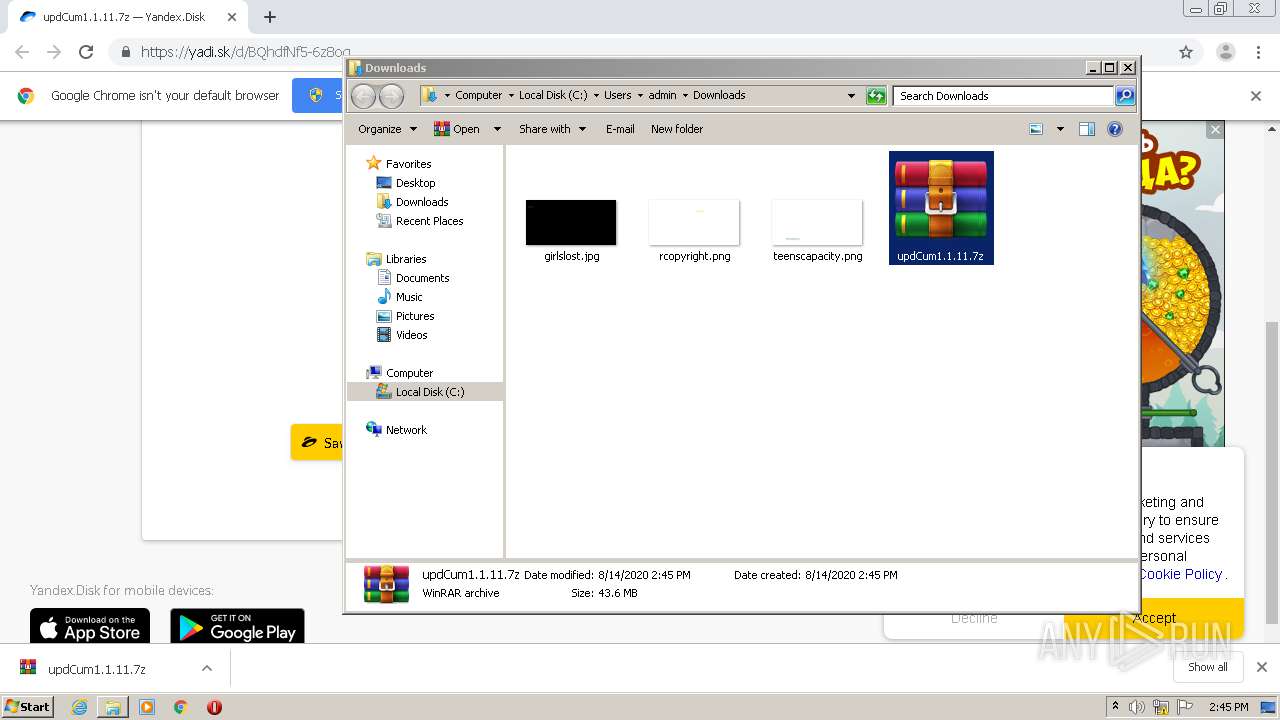Select the updCum1.1.11.7z WinRAR archive
Image resolution: width=1280 pixels, height=720 pixels.
click(x=941, y=208)
